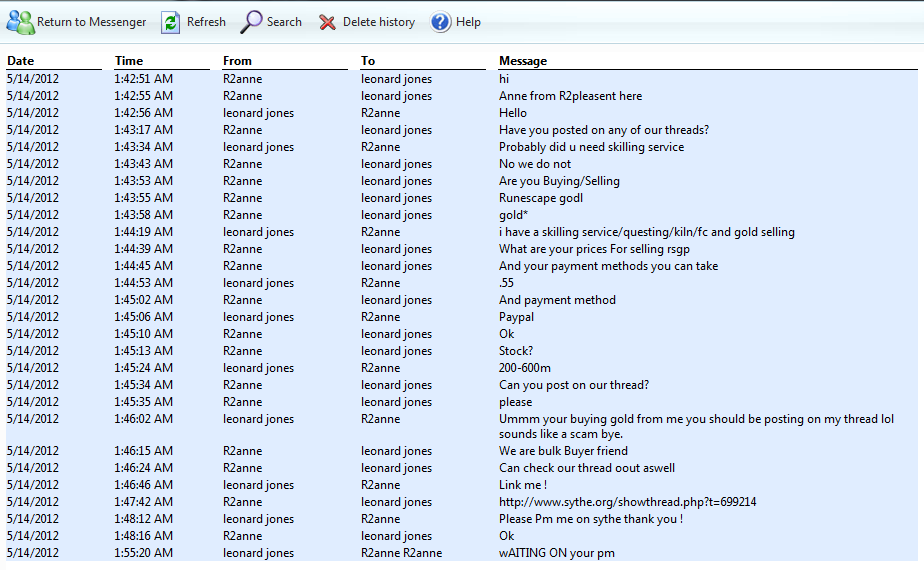
Task: Click the Help text label
Action: pos(468,22)
